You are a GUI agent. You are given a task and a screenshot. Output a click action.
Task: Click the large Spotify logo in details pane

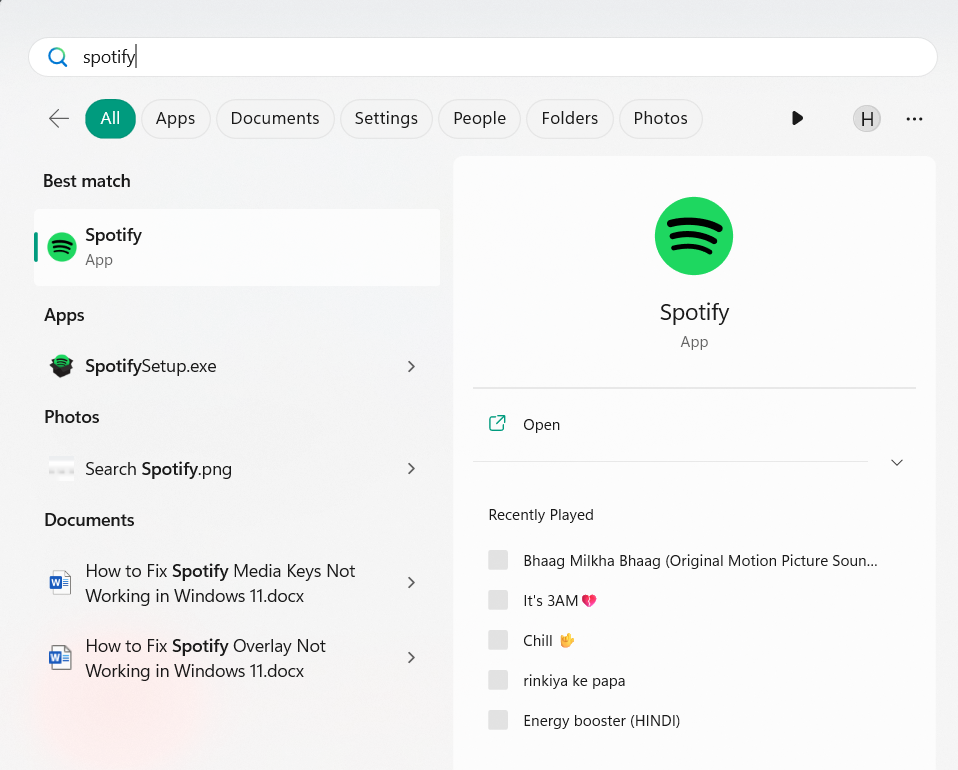694,236
